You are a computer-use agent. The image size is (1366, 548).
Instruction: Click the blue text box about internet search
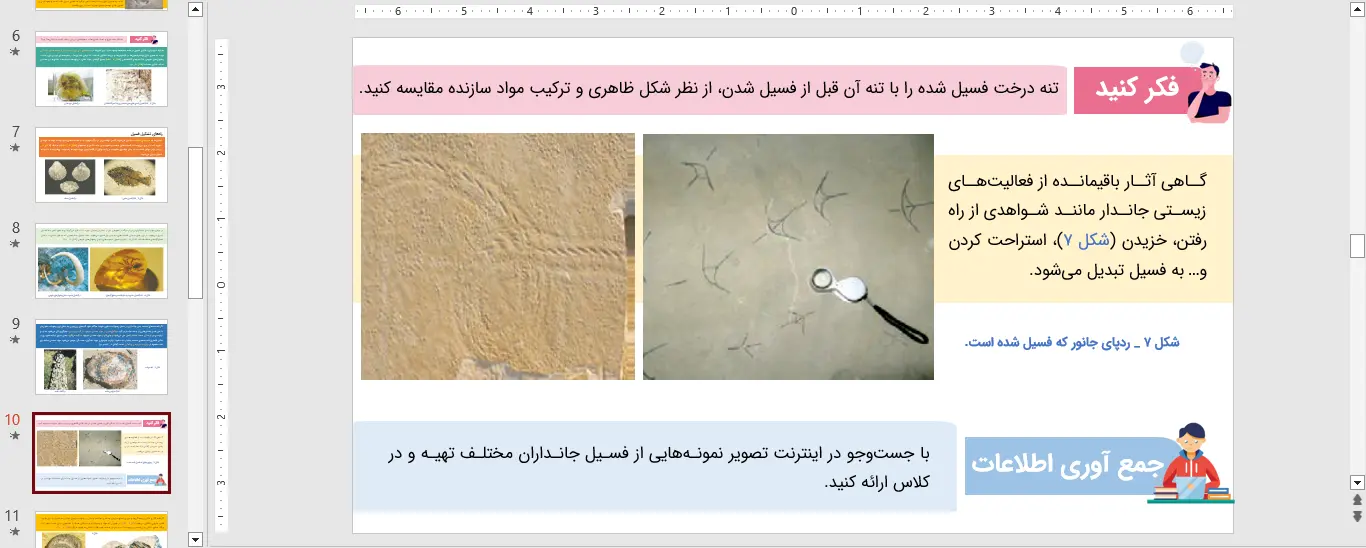pyautogui.click(x=655, y=467)
